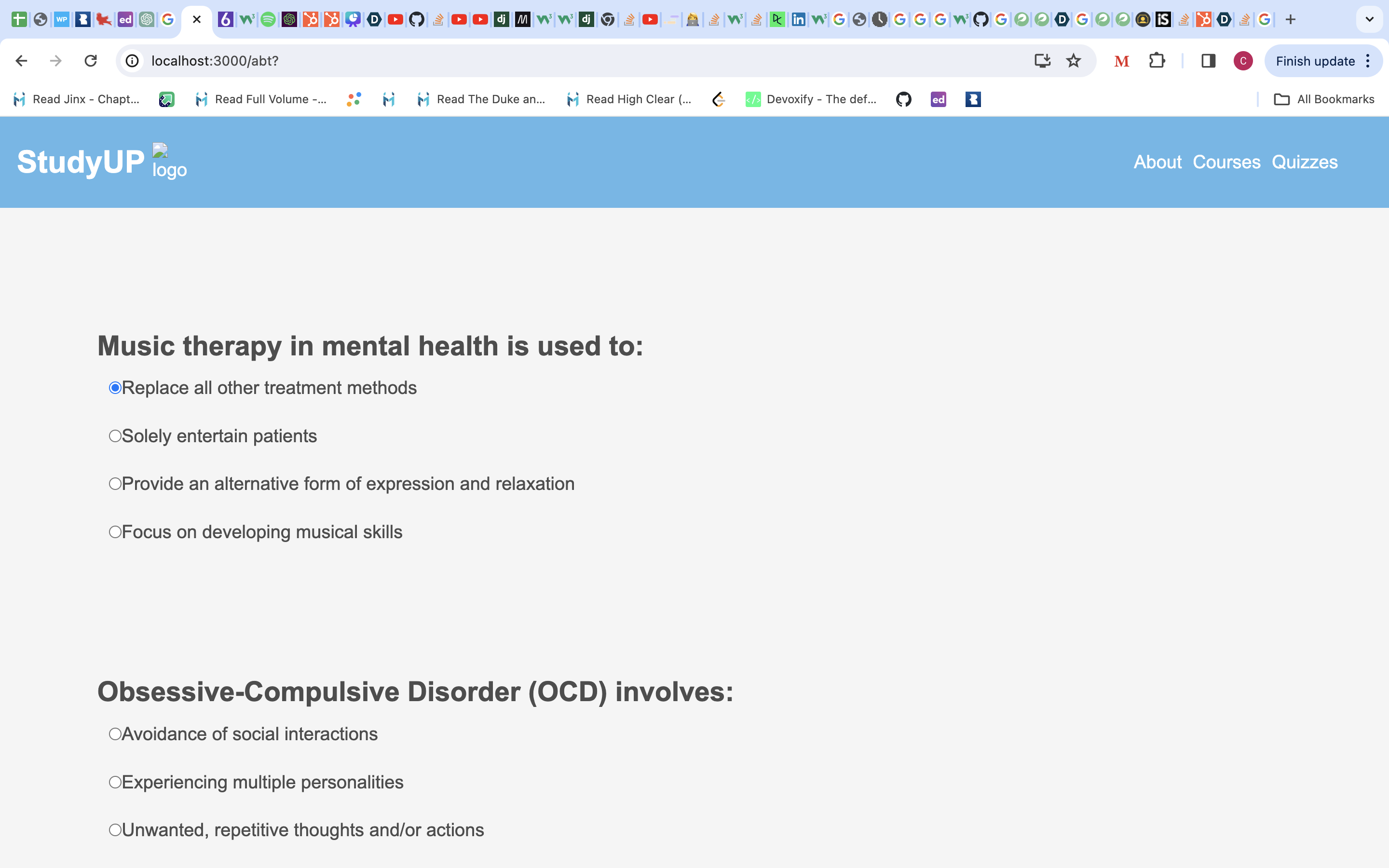Open the Extensions puzzle icon
The image size is (1389, 868).
[1157, 61]
